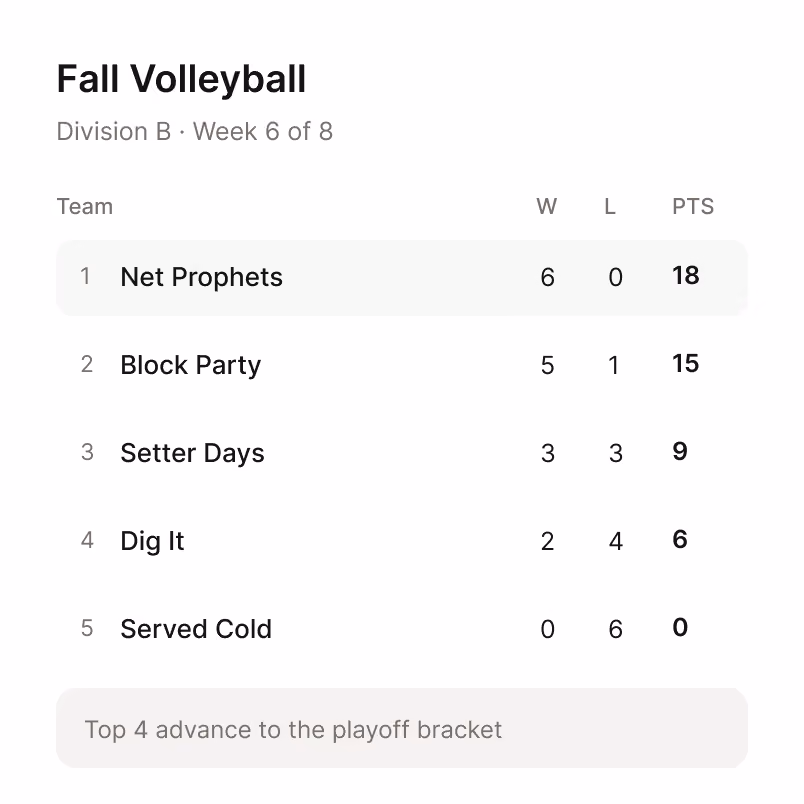Image resolution: width=804 pixels, height=804 pixels.
Task: Click rank number 5 beside Served Cold
Action: coord(87,629)
